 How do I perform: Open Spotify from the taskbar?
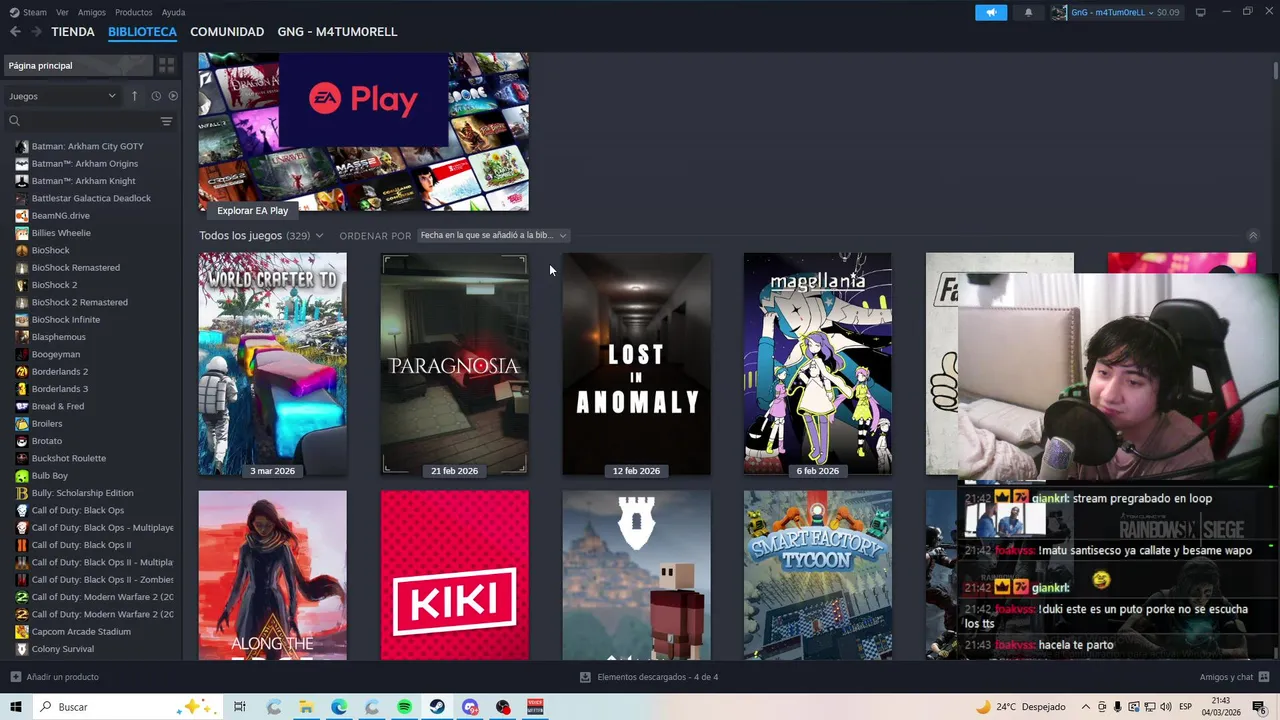(404, 707)
